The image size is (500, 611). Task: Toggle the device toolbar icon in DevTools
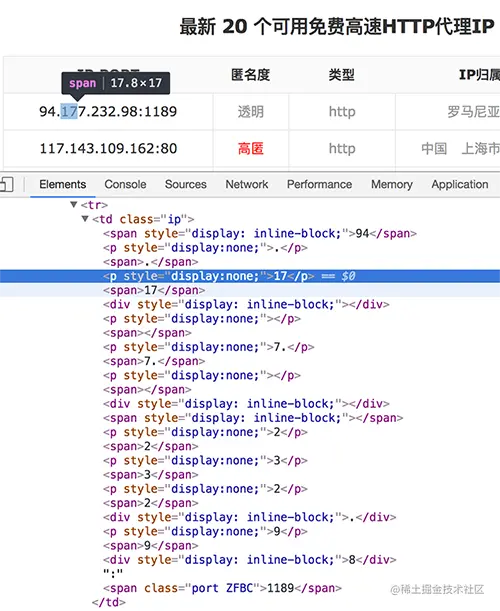click(x=7, y=184)
